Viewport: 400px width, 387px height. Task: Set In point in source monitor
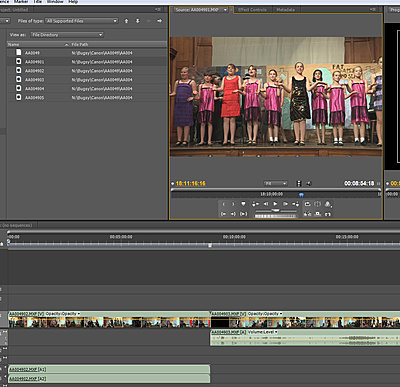pyautogui.click(x=224, y=204)
